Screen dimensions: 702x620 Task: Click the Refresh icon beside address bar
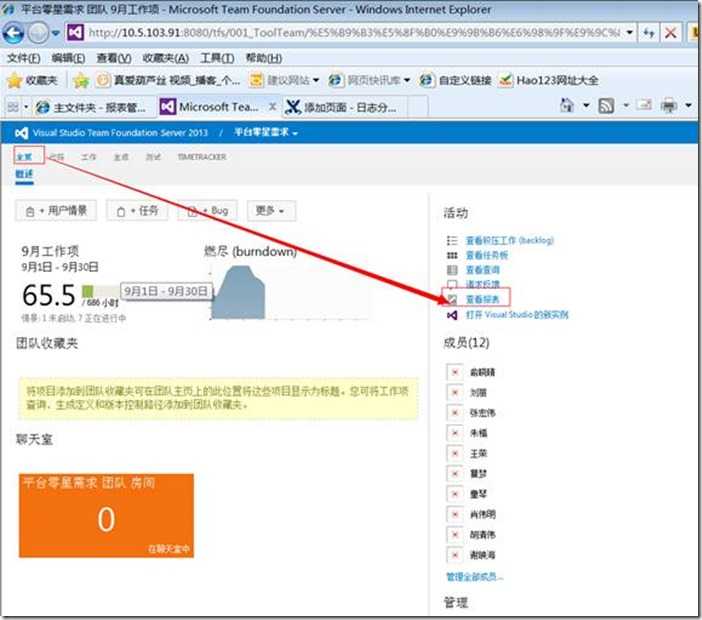[x=649, y=33]
